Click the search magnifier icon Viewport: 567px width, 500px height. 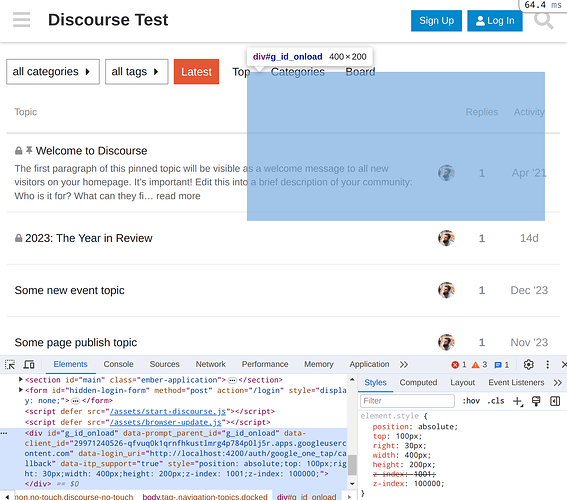coord(543,21)
